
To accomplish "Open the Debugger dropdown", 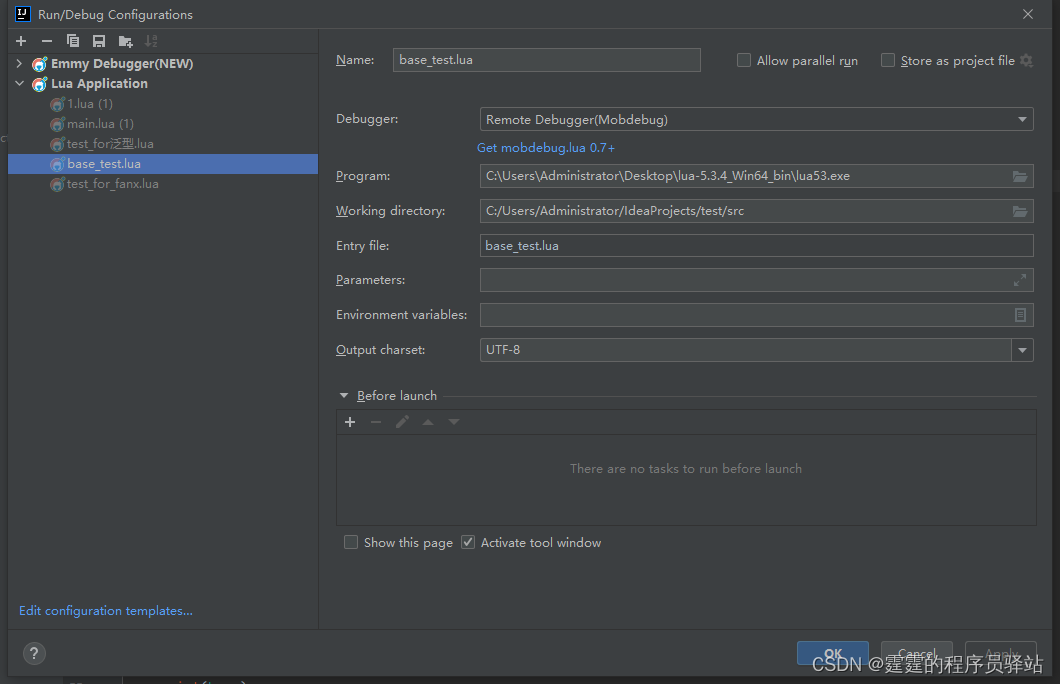I will 756,120.
